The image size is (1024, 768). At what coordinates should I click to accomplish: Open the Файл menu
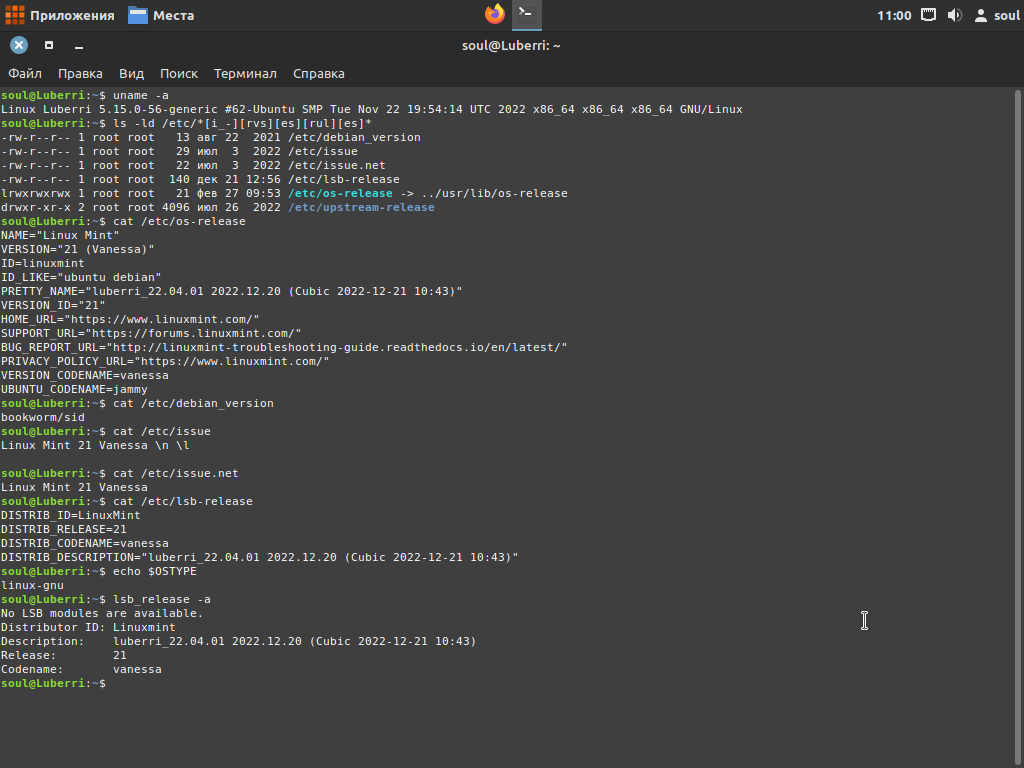(25, 74)
